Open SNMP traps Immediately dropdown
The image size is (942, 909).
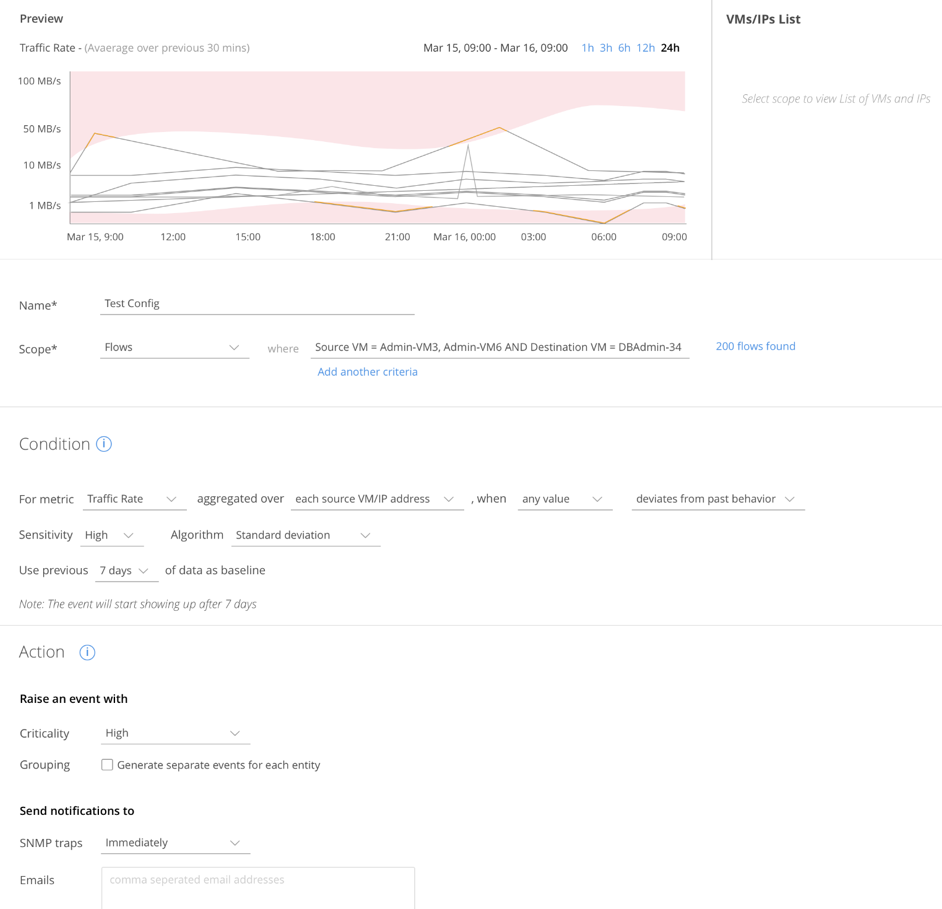[x=175, y=843]
